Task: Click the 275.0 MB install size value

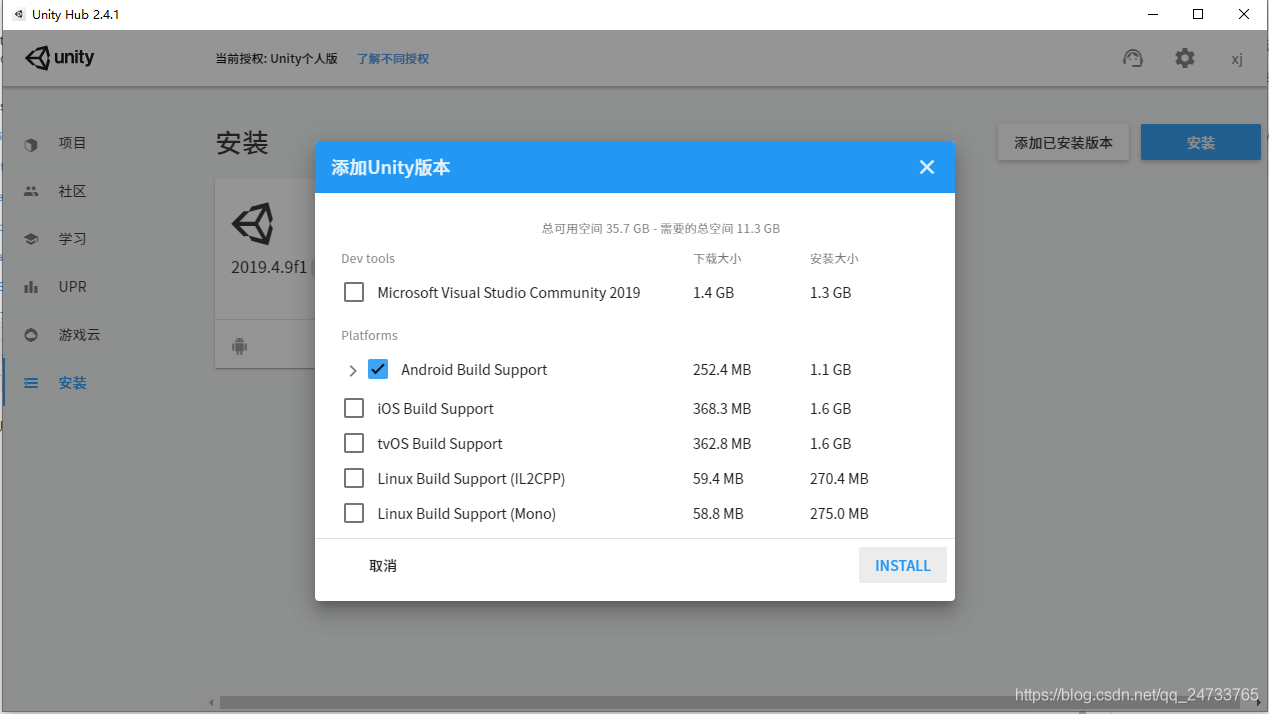Action: pos(839,514)
